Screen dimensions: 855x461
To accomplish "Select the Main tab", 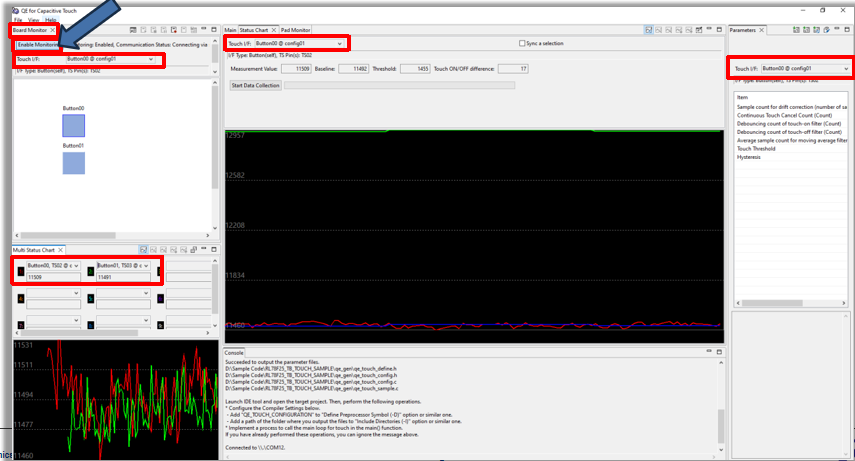I will [x=231, y=30].
